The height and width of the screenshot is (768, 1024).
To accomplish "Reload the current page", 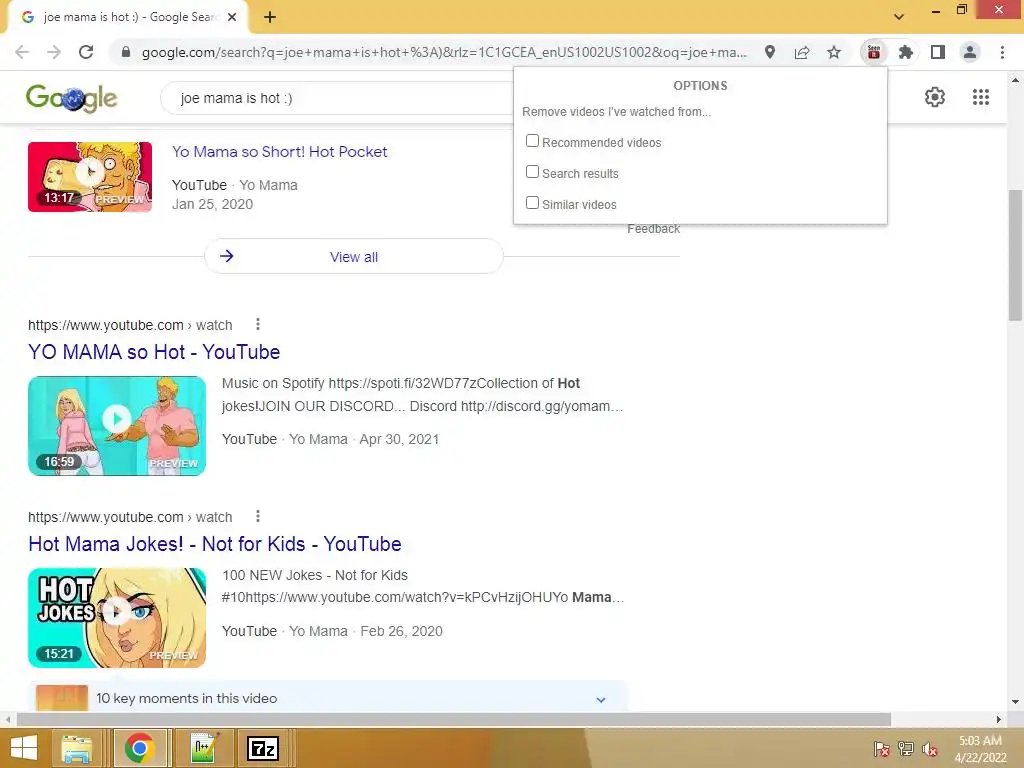I will [x=86, y=52].
